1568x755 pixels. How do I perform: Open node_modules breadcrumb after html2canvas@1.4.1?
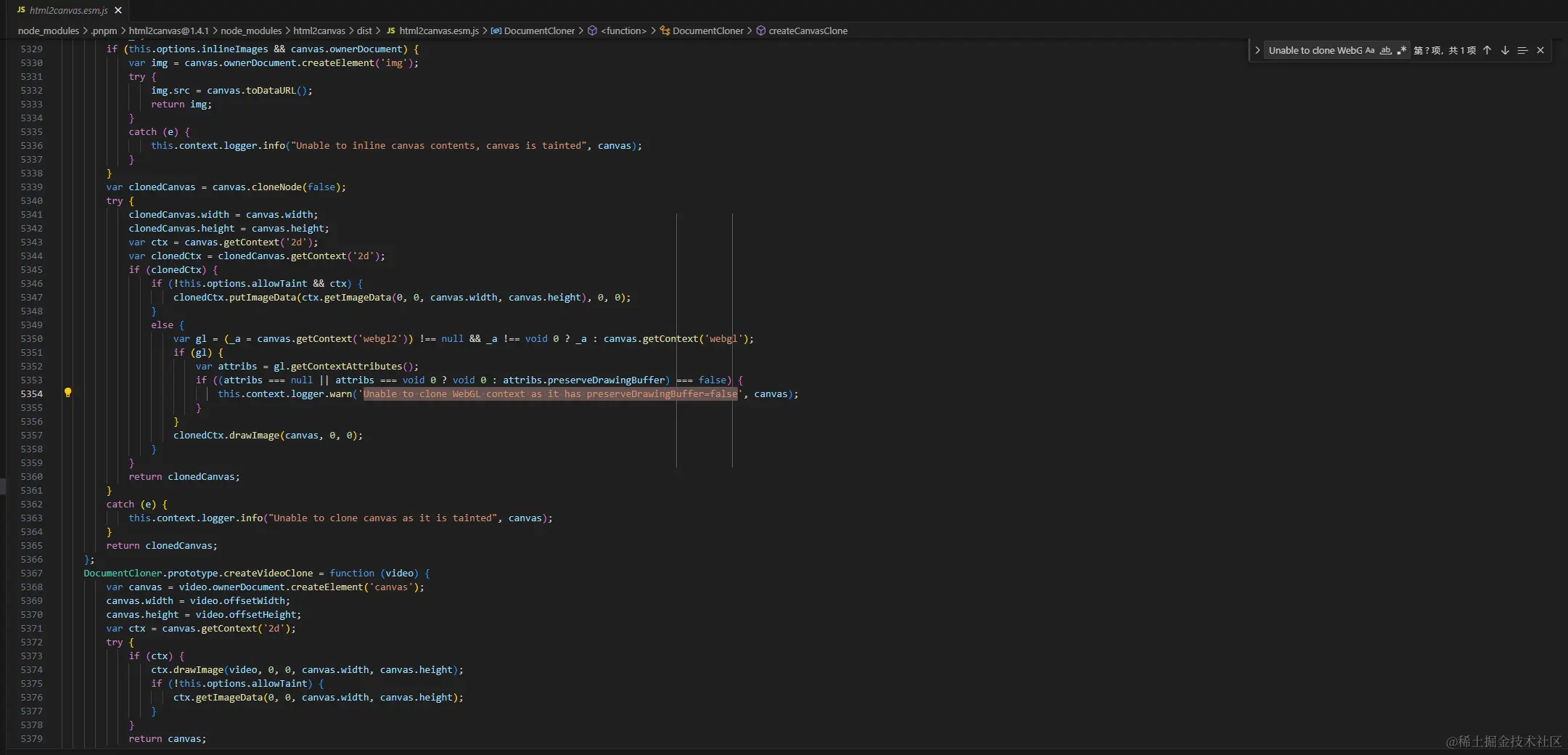click(x=251, y=30)
